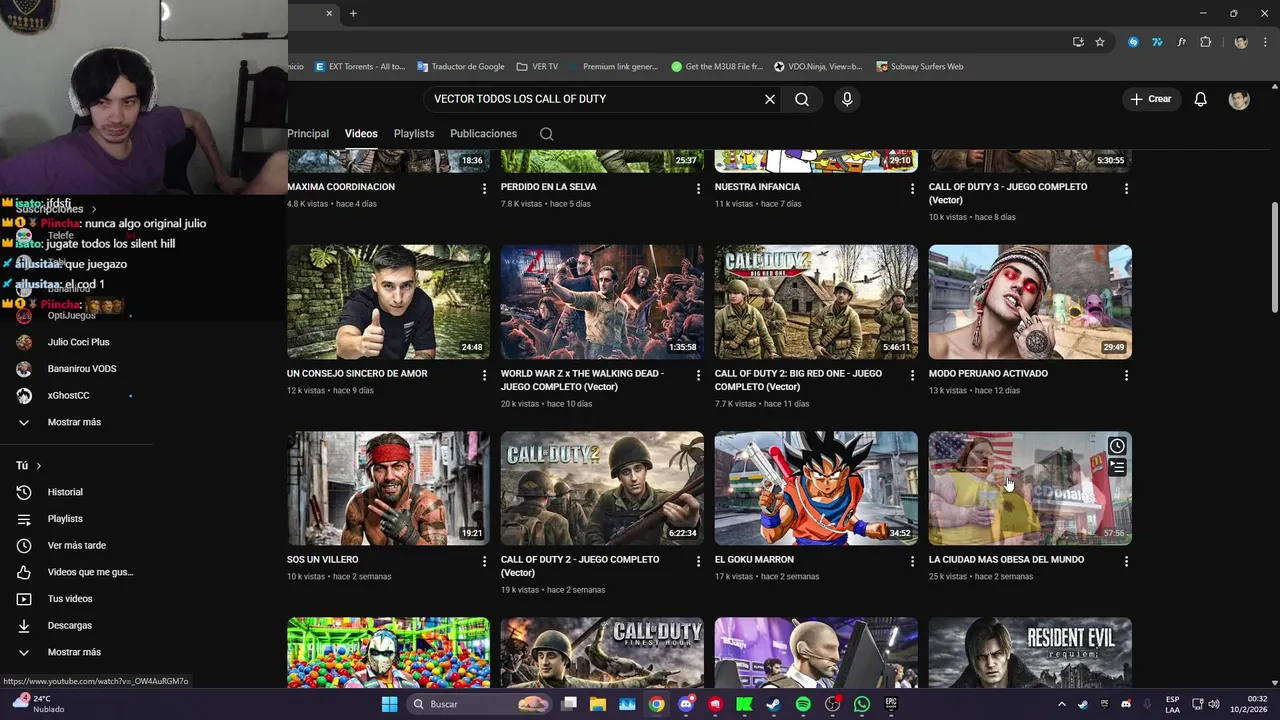Start voice search with the microphone
The image size is (1280, 720).
pos(847,99)
